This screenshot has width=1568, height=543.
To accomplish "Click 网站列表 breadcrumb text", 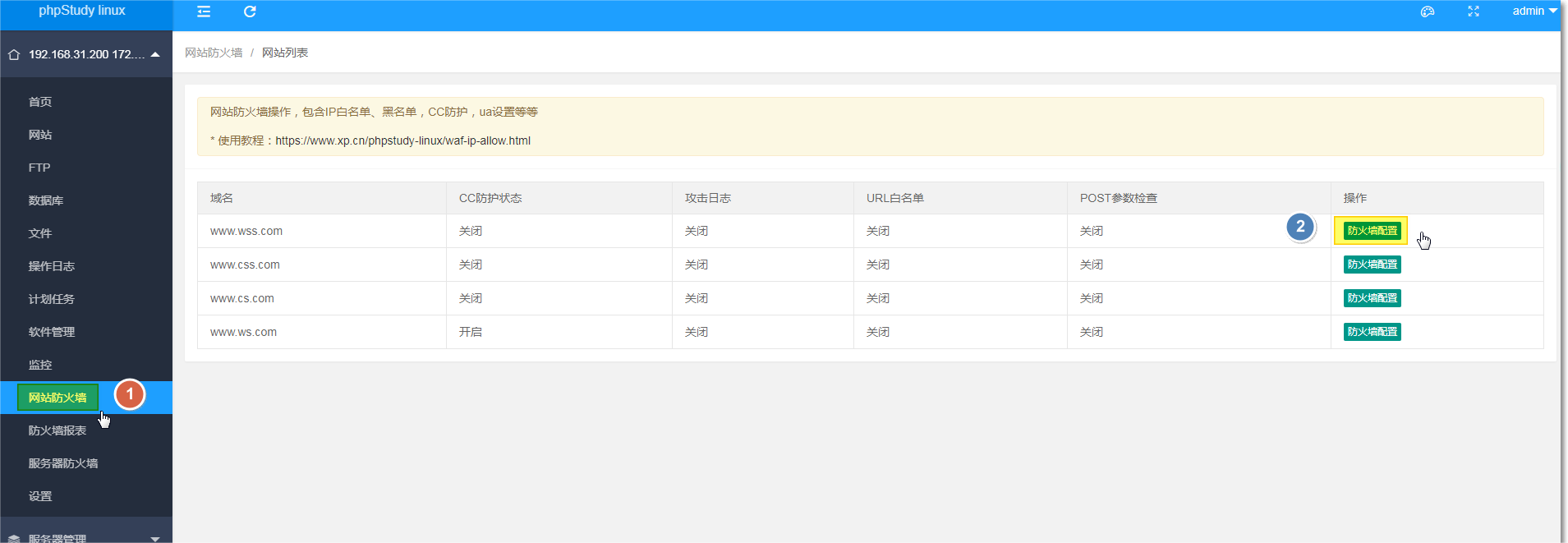I will [x=285, y=53].
